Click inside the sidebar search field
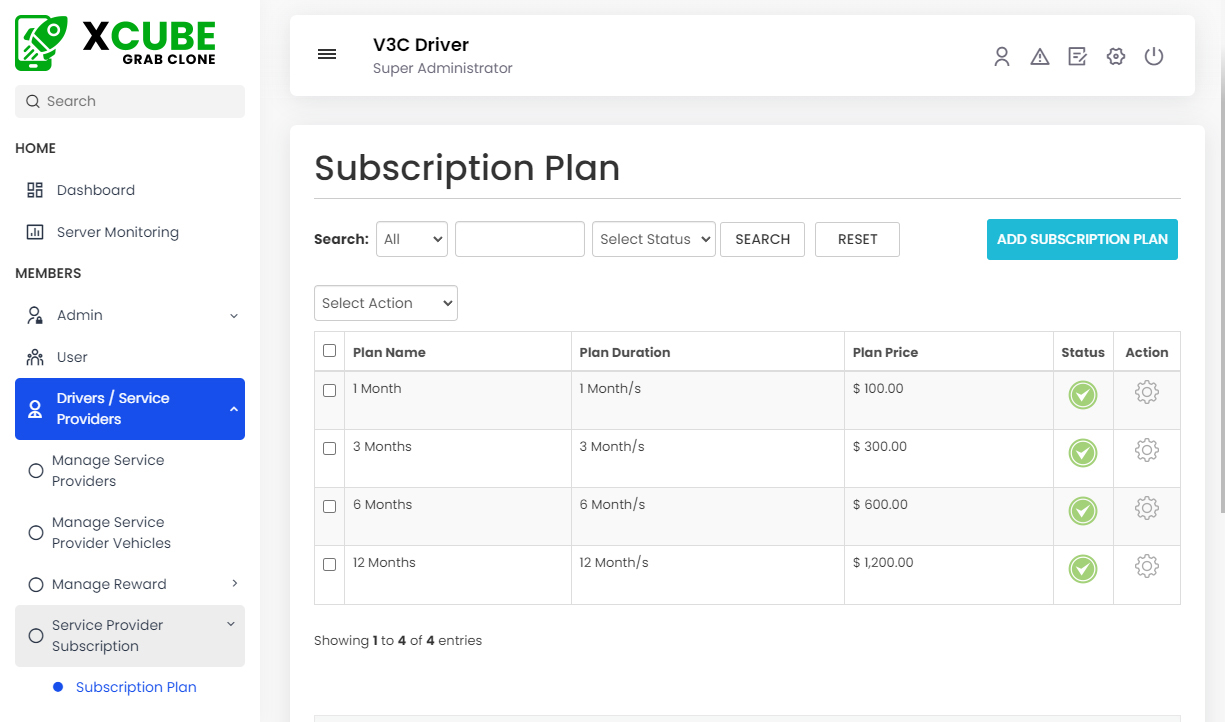Viewport: 1225px width, 722px height. pos(129,101)
